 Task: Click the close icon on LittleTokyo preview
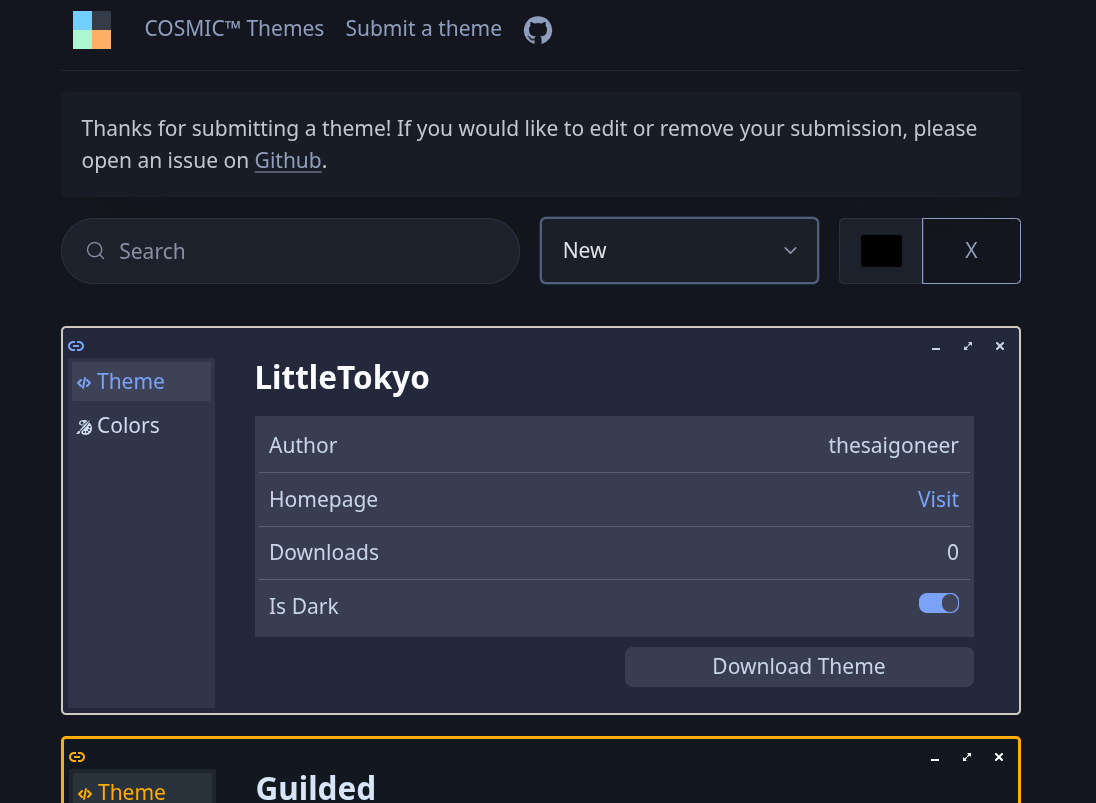(x=1000, y=346)
